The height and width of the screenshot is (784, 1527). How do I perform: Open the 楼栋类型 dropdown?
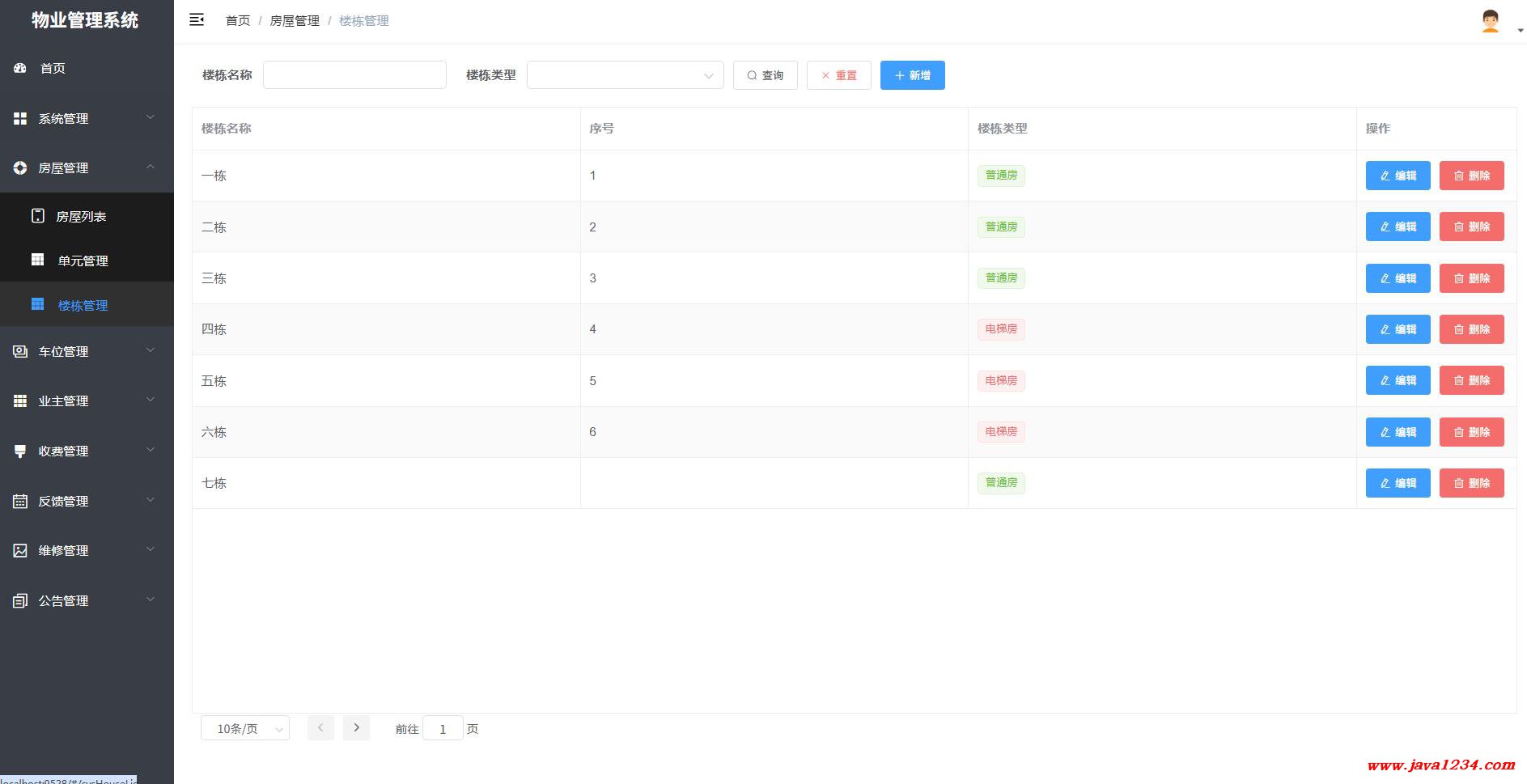click(x=625, y=75)
